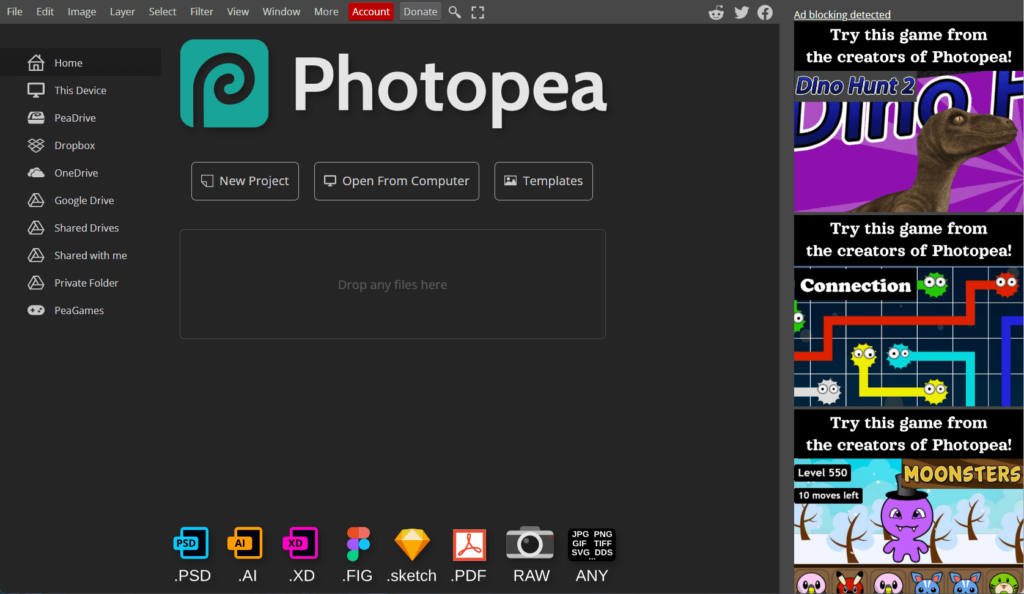Screen dimensions: 1024x594
Task: Open the More menu
Action: (x=326, y=12)
